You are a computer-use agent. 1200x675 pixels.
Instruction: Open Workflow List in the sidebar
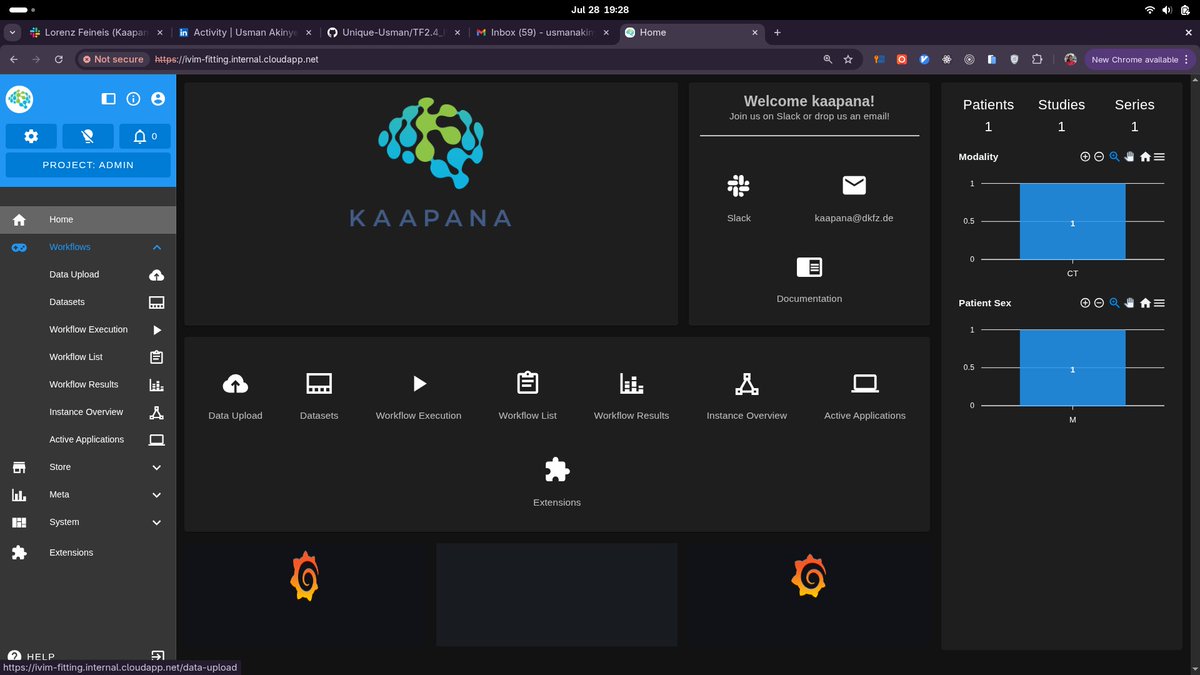(88, 357)
